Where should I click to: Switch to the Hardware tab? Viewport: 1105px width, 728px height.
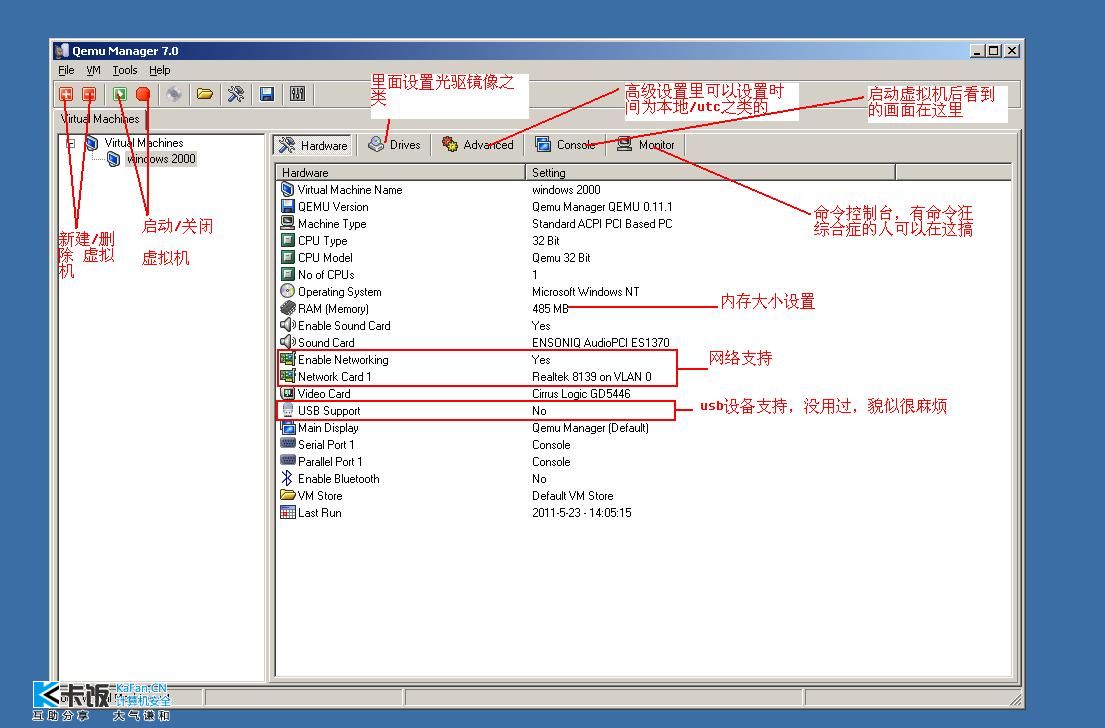(314, 145)
